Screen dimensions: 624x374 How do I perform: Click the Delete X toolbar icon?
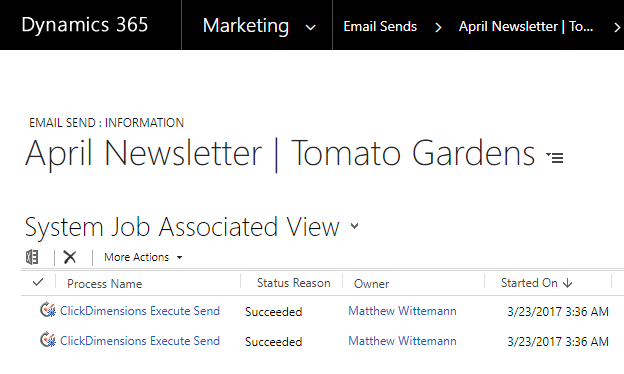(x=70, y=257)
